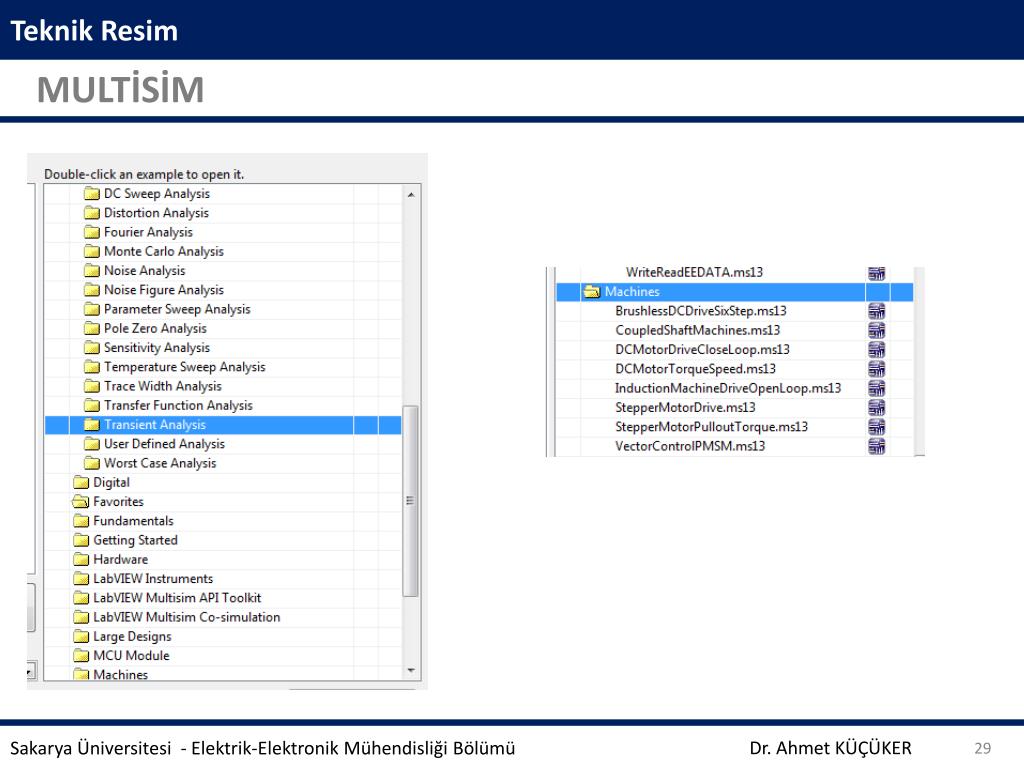
Task: Click the Monte Carlo Analysis folder icon
Action: tap(92, 251)
